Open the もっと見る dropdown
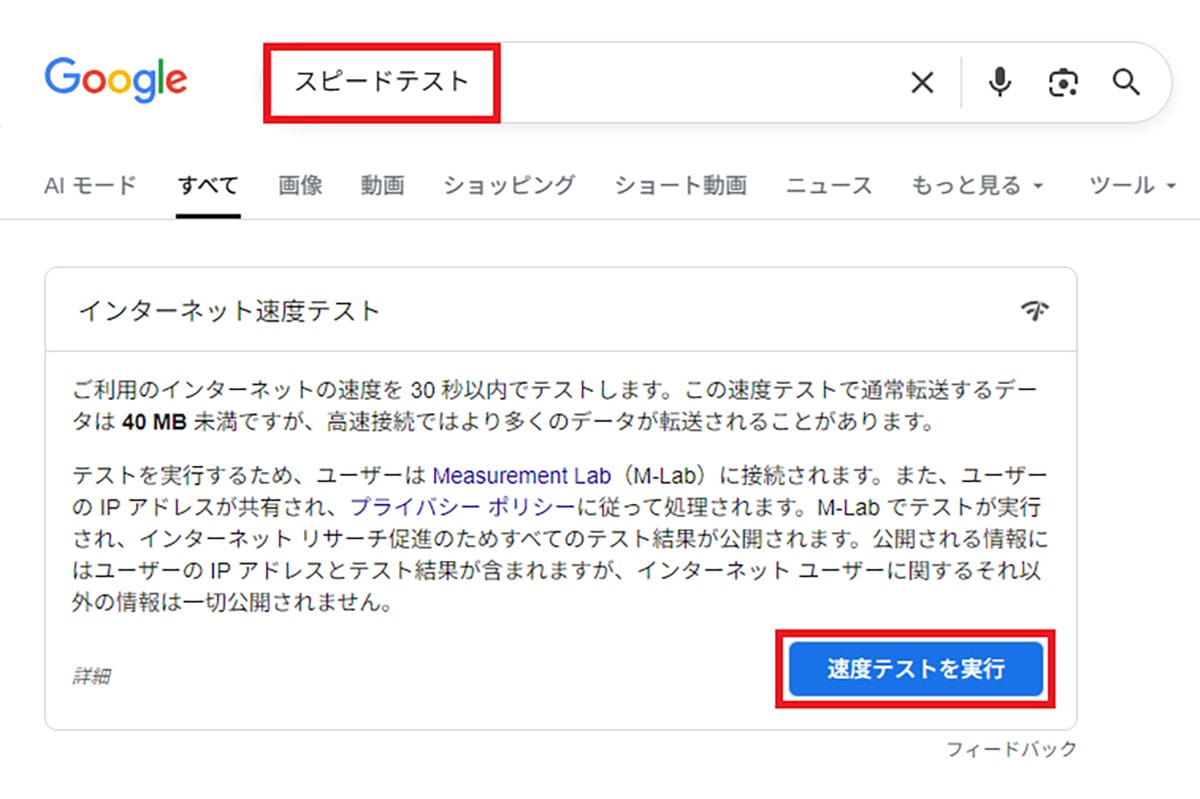The image size is (1200, 799). coord(974,185)
